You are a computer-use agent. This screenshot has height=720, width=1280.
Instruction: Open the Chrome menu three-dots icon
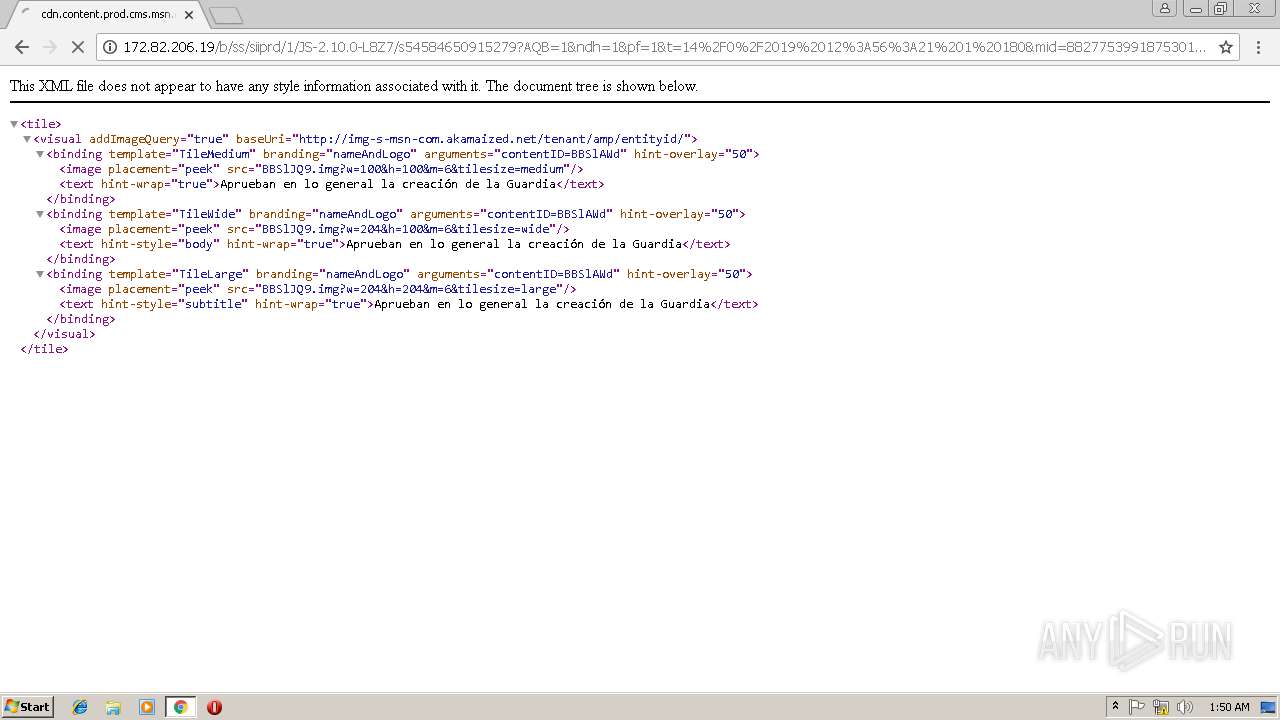pos(1256,47)
